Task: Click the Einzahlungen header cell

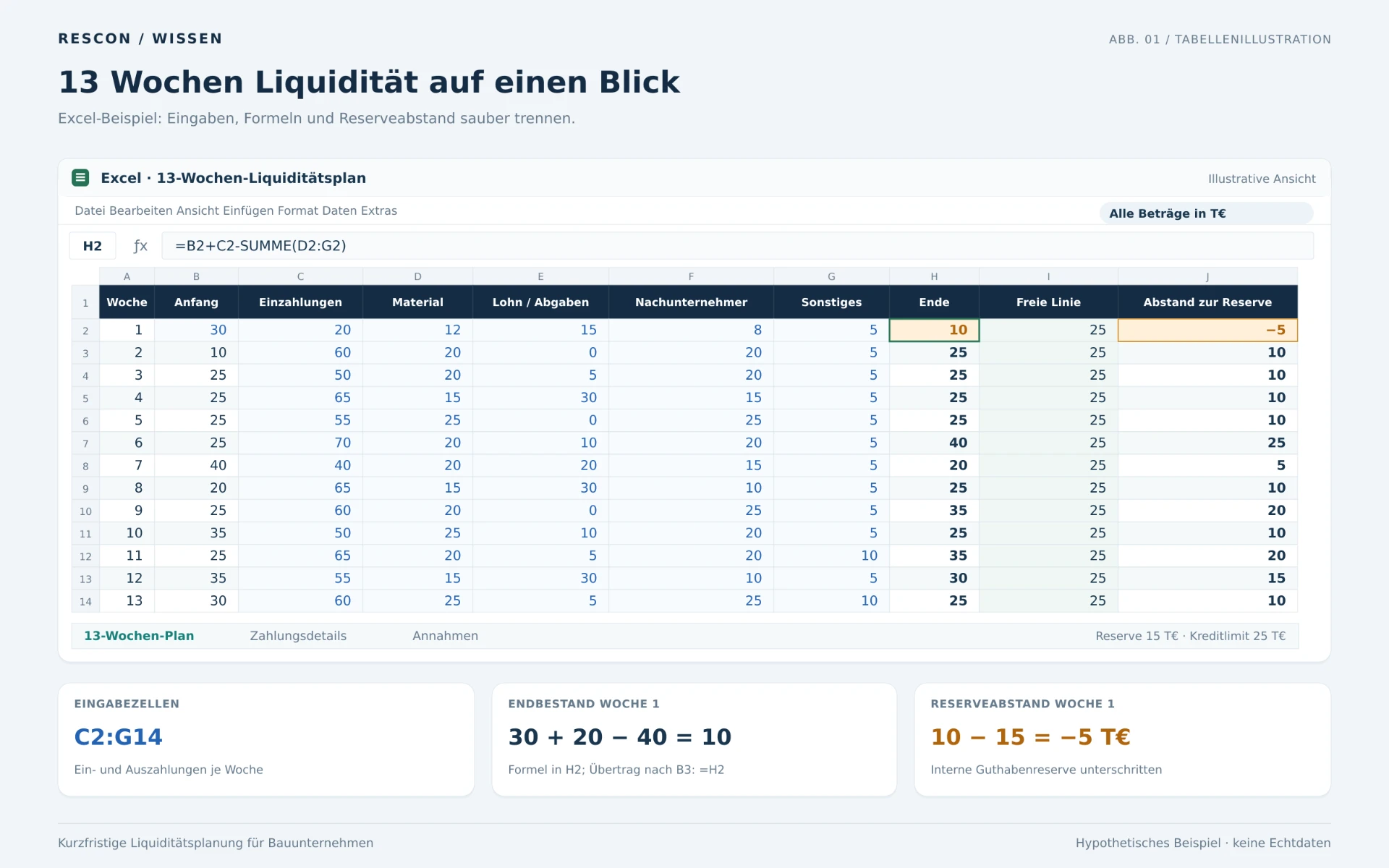Action: [x=300, y=302]
